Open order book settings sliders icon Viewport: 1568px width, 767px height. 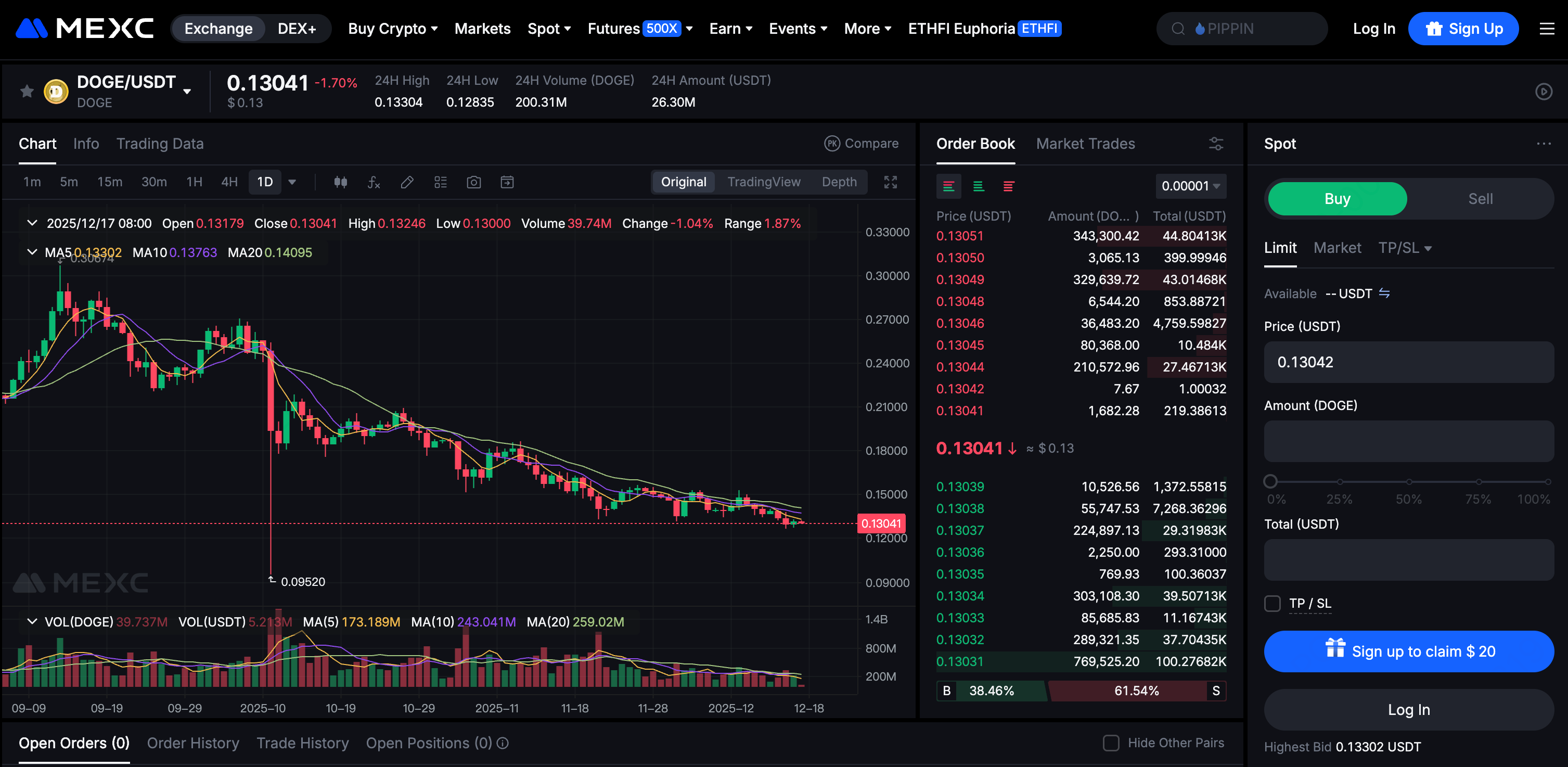pos(1216,144)
